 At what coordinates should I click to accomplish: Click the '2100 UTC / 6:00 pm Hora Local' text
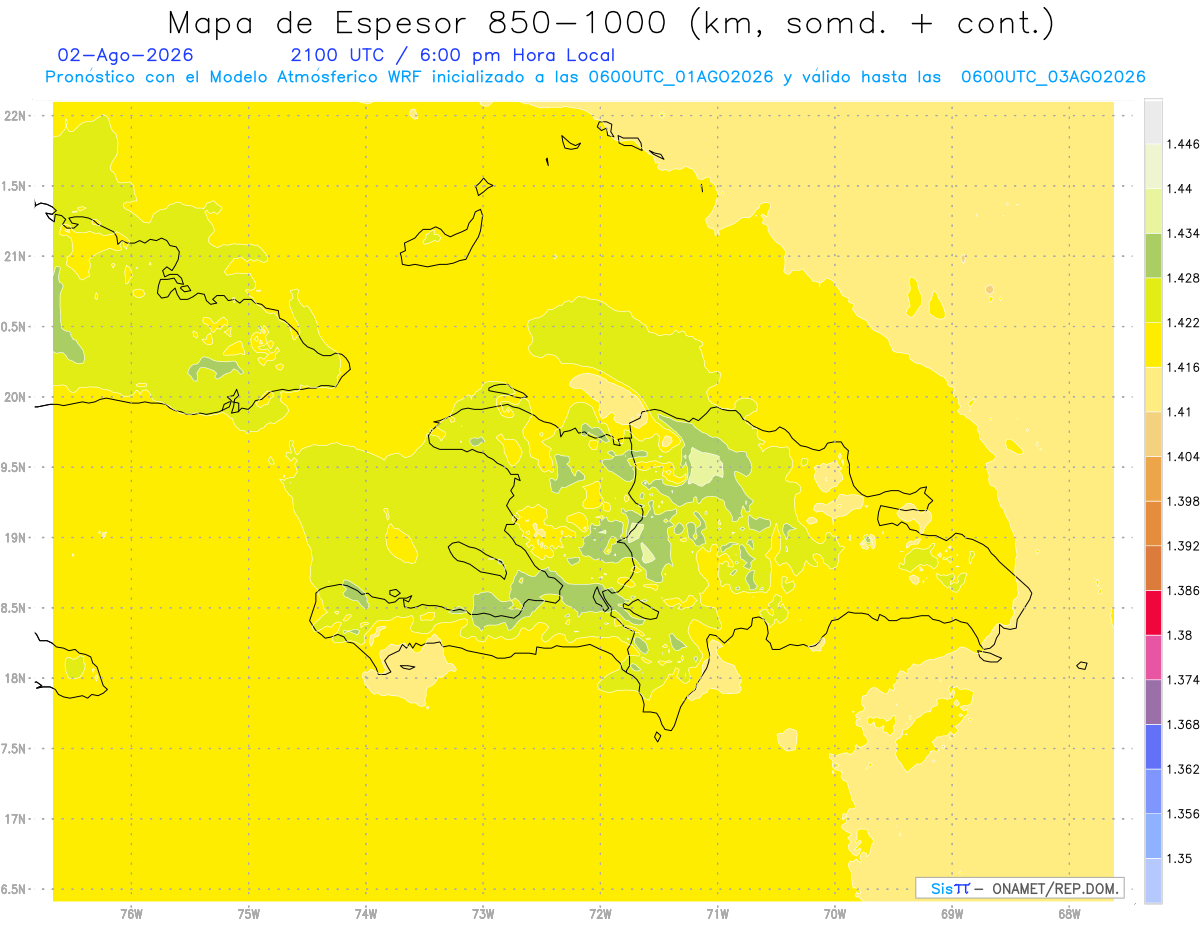(452, 56)
